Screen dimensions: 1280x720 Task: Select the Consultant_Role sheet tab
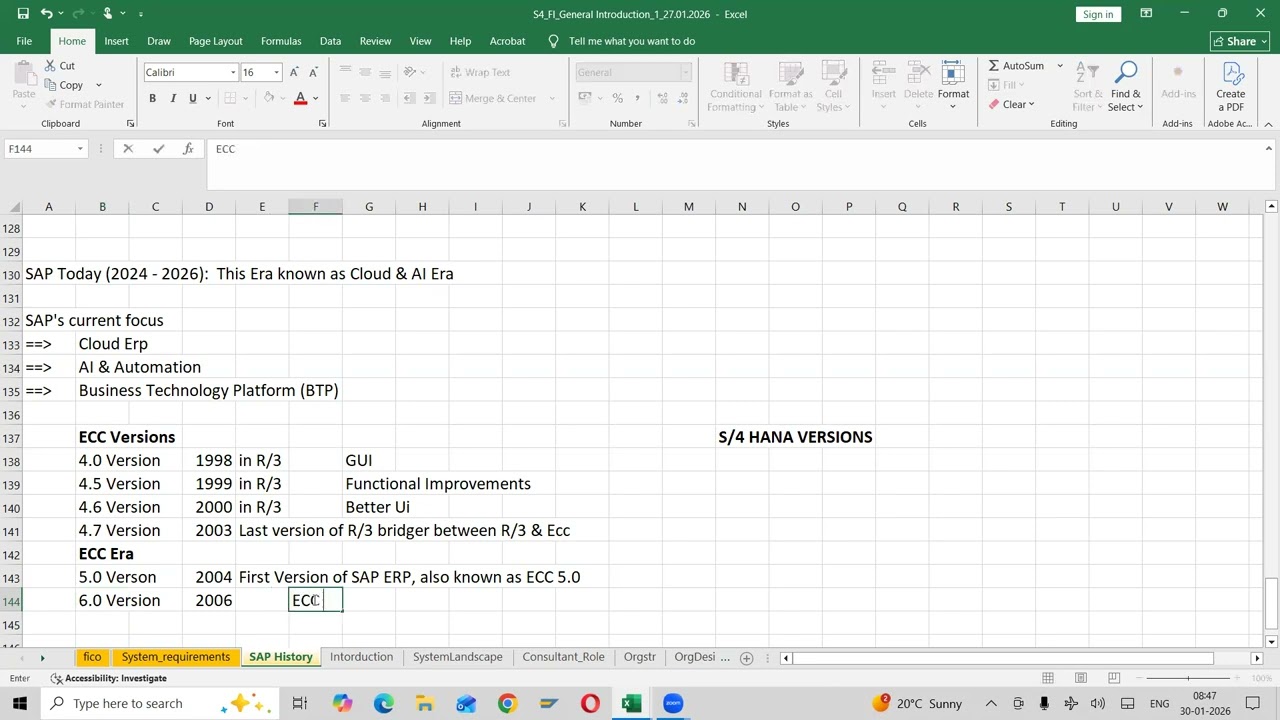click(x=563, y=657)
